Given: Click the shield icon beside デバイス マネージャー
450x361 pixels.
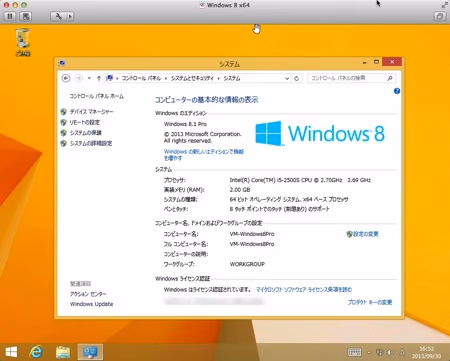Looking at the screenshot, I should pos(63,112).
